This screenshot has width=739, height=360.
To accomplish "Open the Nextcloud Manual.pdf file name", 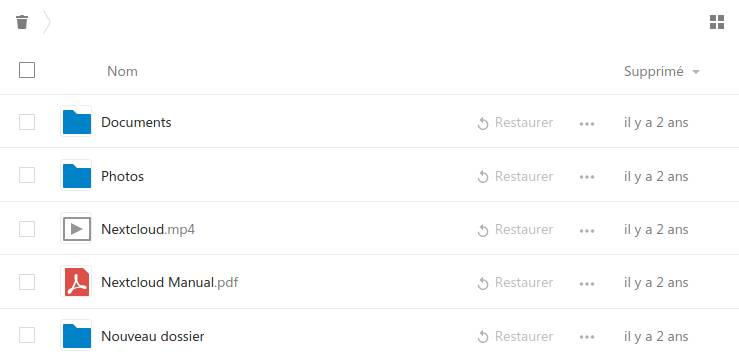I will pyautogui.click(x=170, y=282).
